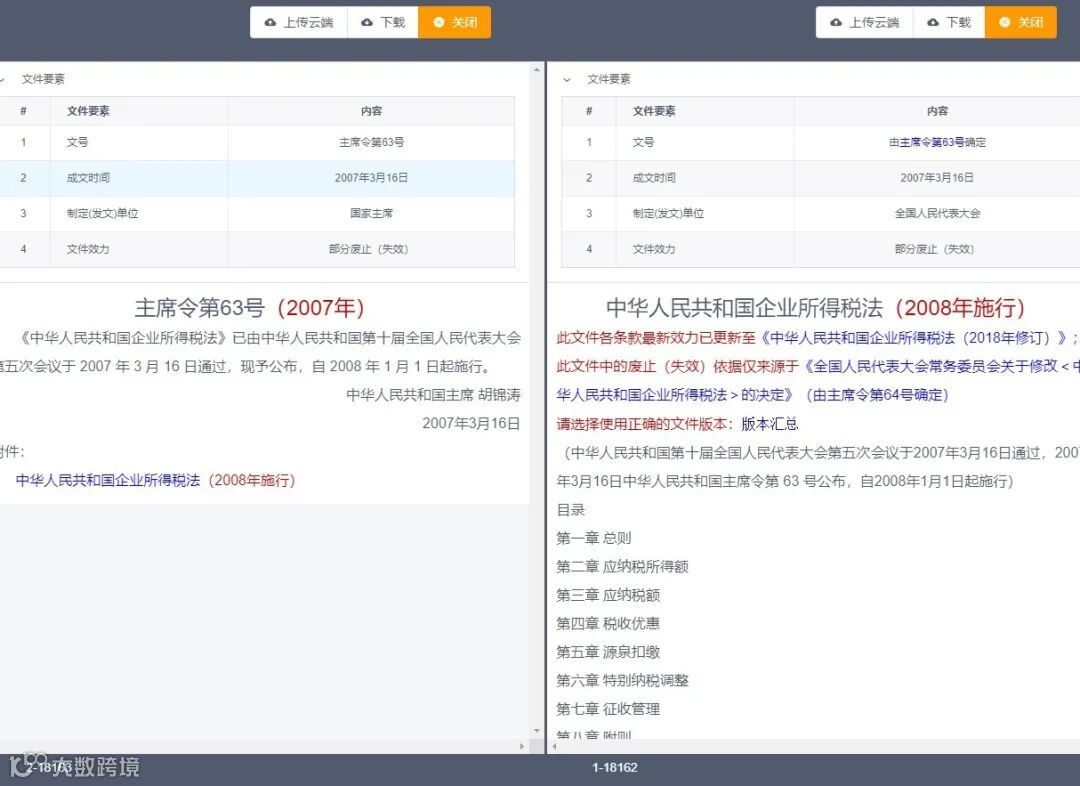Click 上传云端 button in left panel
This screenshot has height=786, width=1080.
(x=299, y=22)
